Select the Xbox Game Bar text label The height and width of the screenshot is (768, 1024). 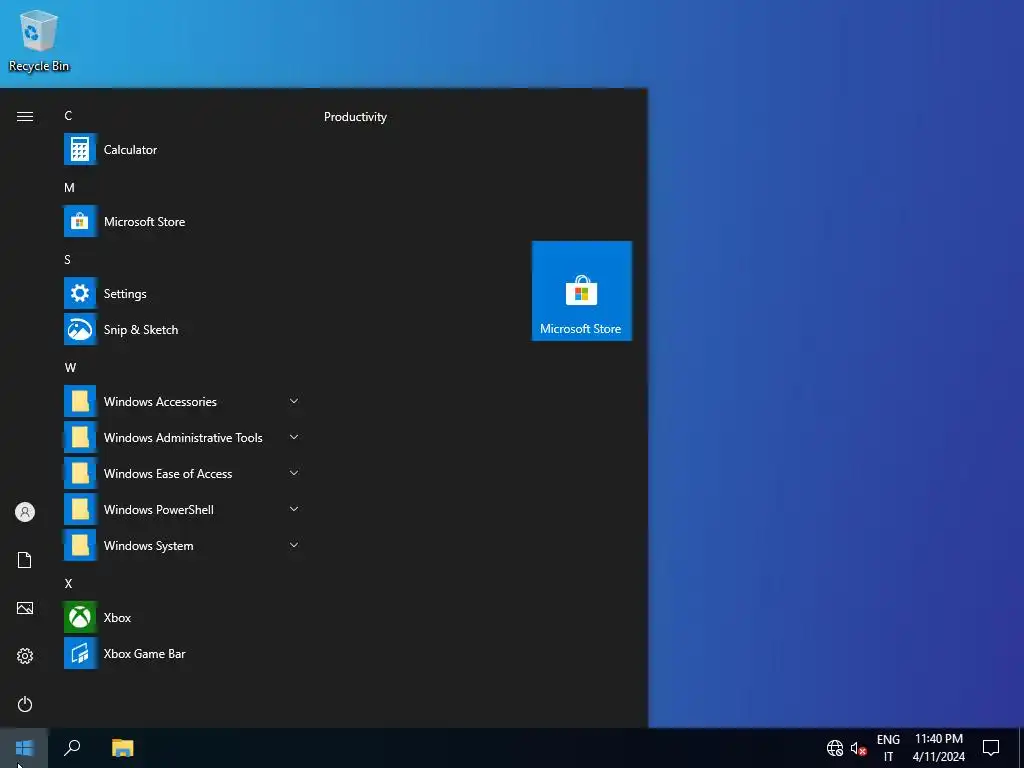click(x=144, y=653)
